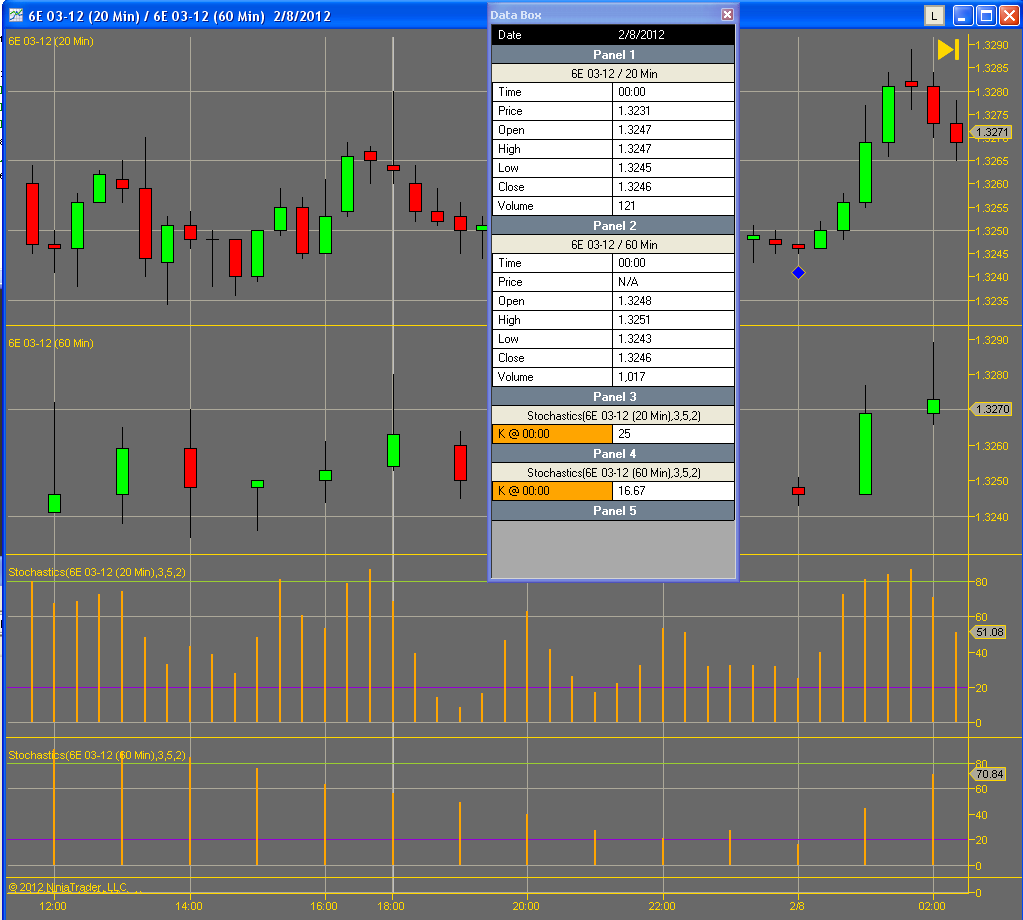Screen dimensions: 1023x920
Task: Select the Panel 1 header in Data Box
Action: (x=613, y=55)
